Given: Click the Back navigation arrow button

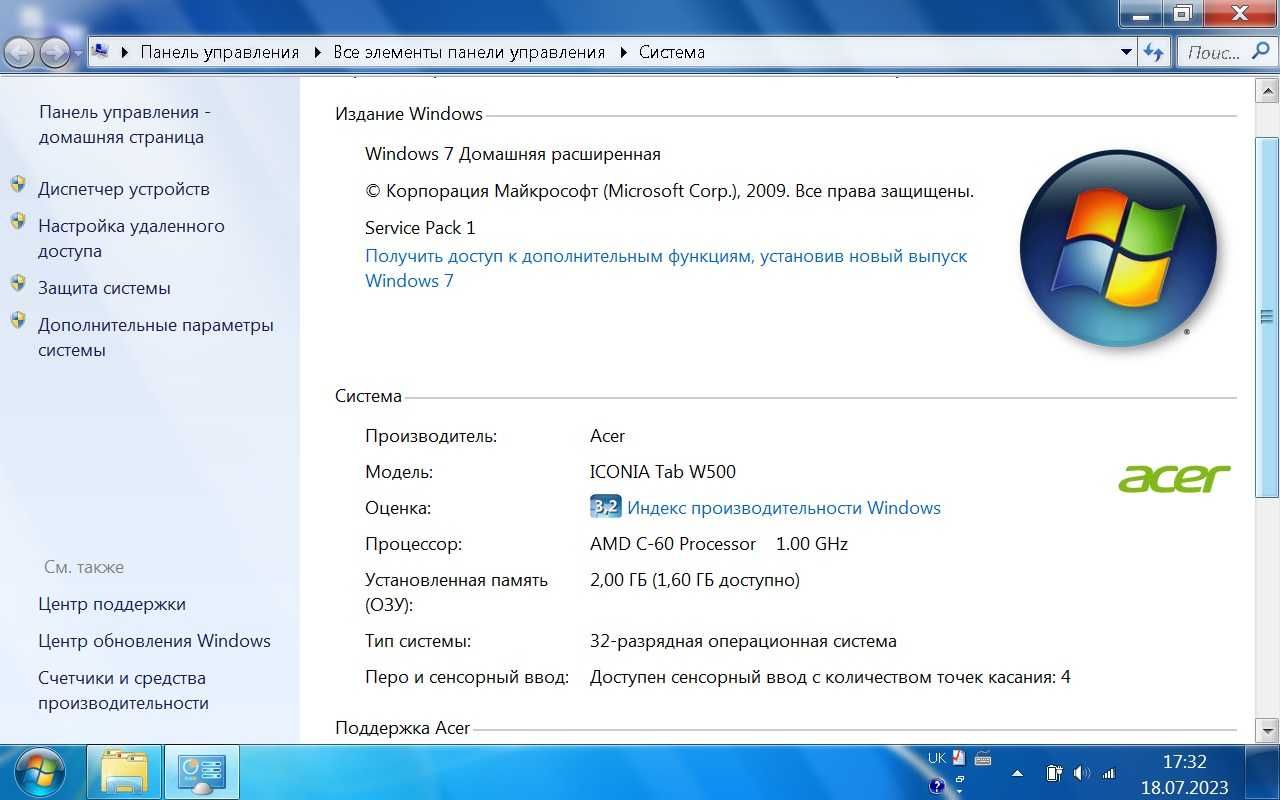Looking at the screenshot, I should (x=20, y=52).
